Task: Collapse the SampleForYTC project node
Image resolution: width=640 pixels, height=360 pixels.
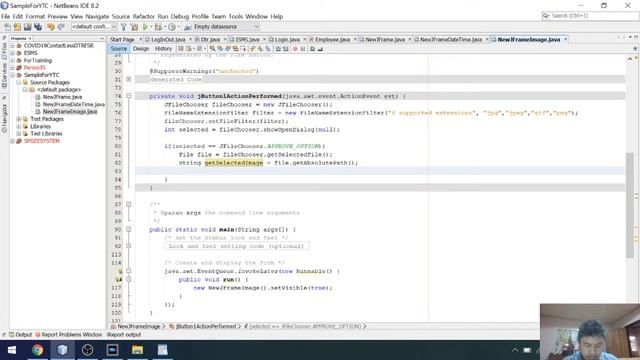Action: point(13,75)
